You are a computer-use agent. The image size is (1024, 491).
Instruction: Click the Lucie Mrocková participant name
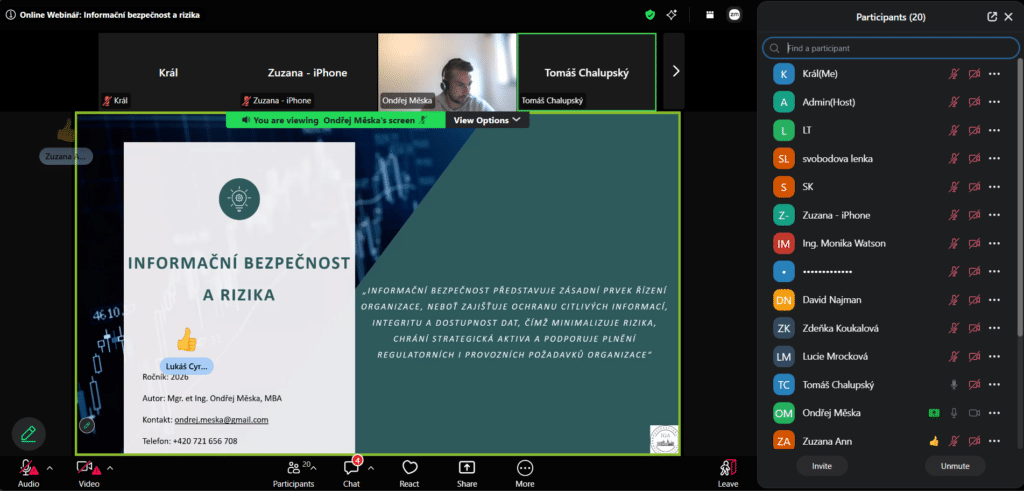tap(835, 356)
